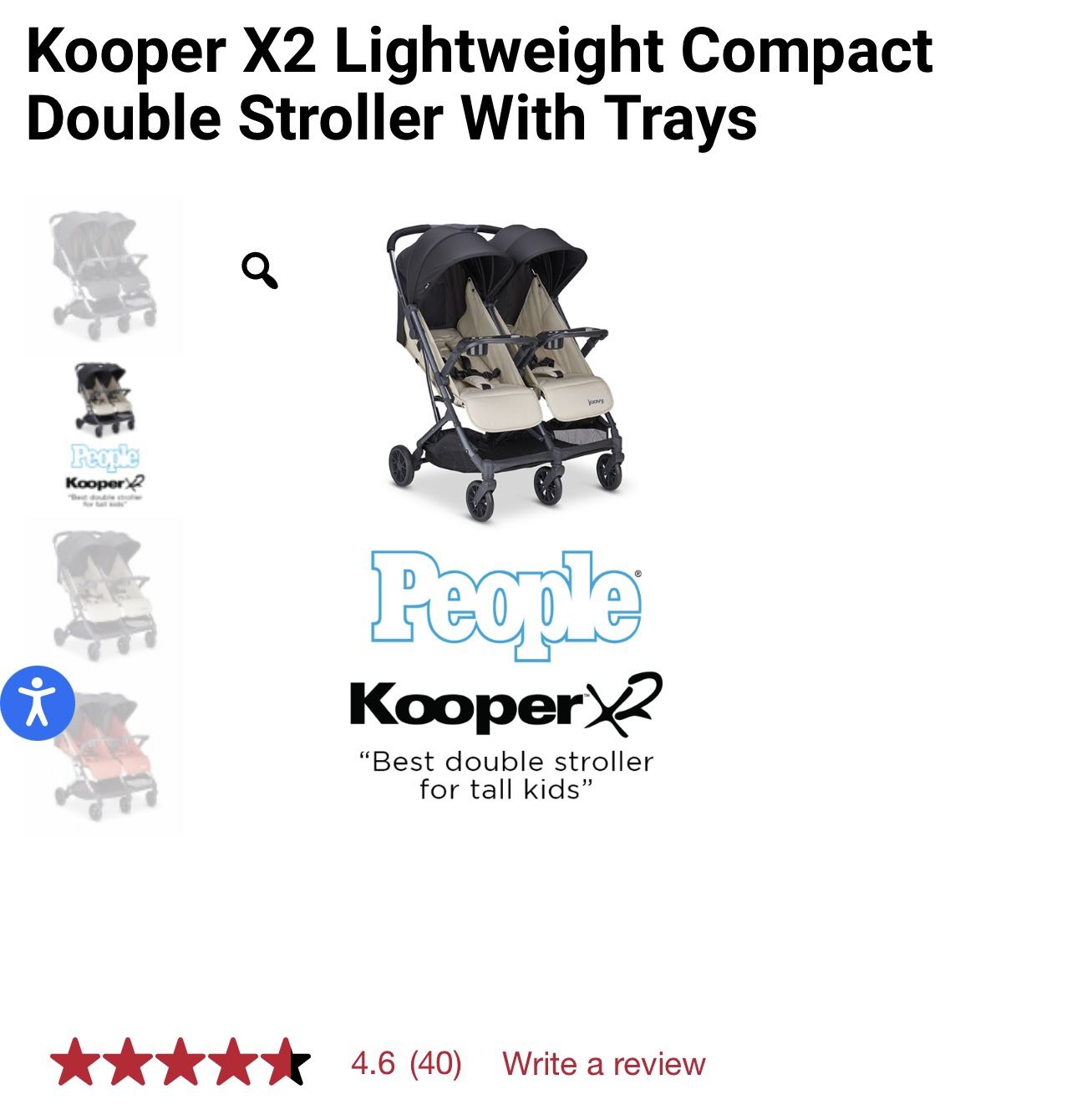Click the Kooper X2 product title heading
This screenshot has height=1120, width=1077.
point(479,84)
